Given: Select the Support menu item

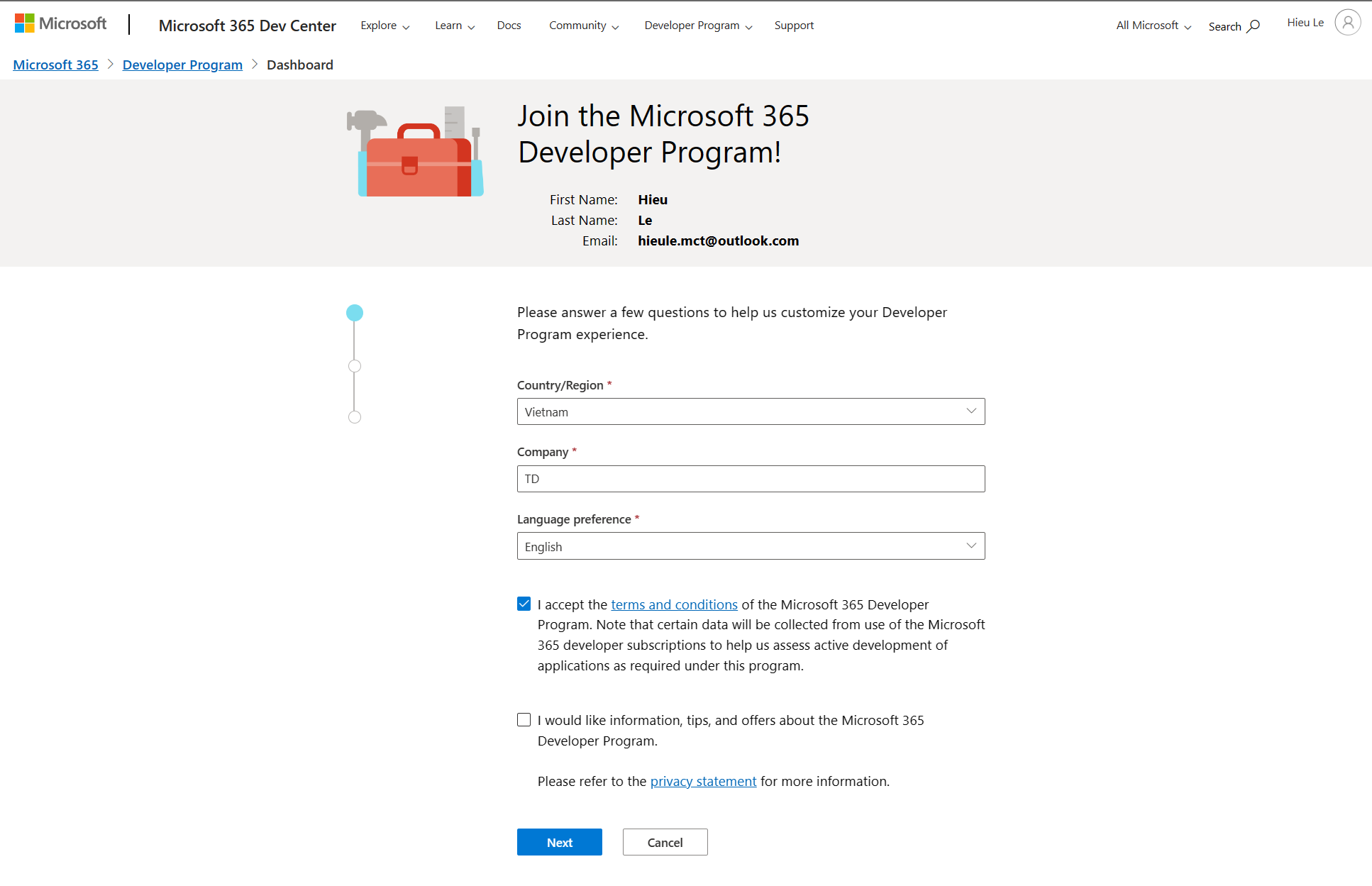Looking at the screenshot, I should [x=794, y=25].
